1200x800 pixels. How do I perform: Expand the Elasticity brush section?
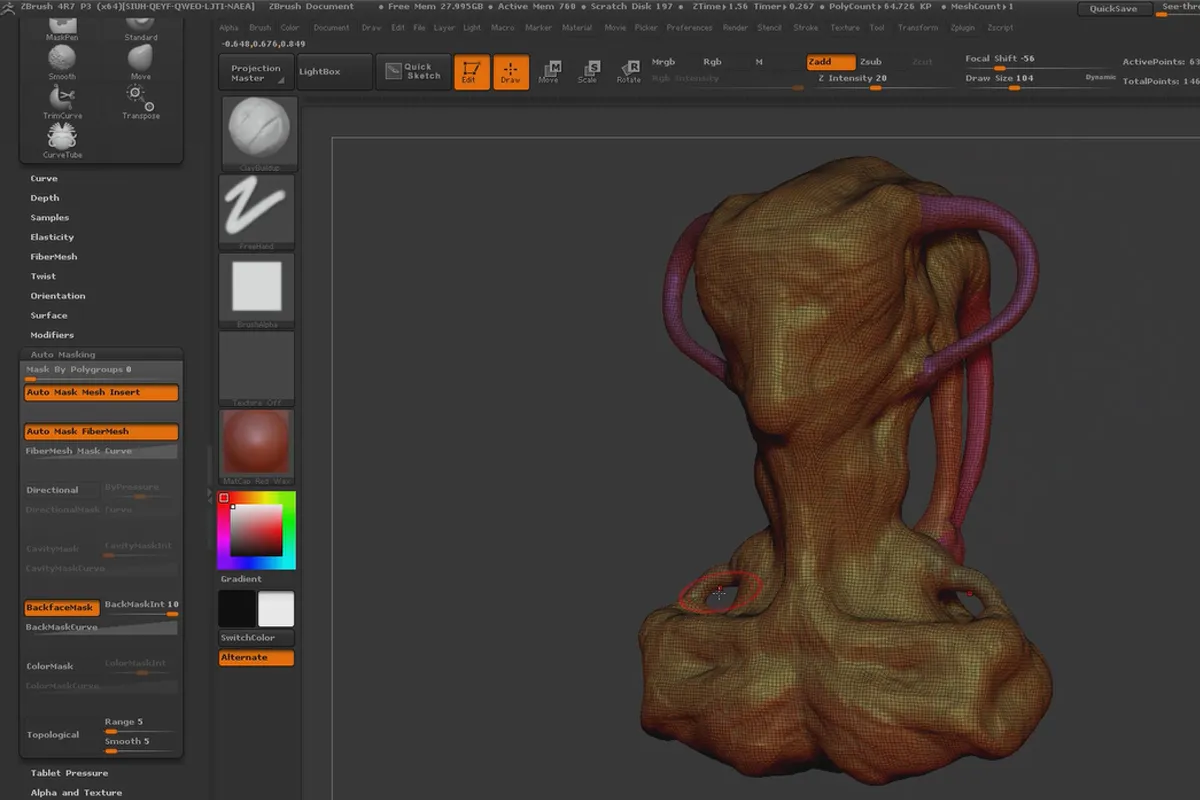tap(52, 237)
